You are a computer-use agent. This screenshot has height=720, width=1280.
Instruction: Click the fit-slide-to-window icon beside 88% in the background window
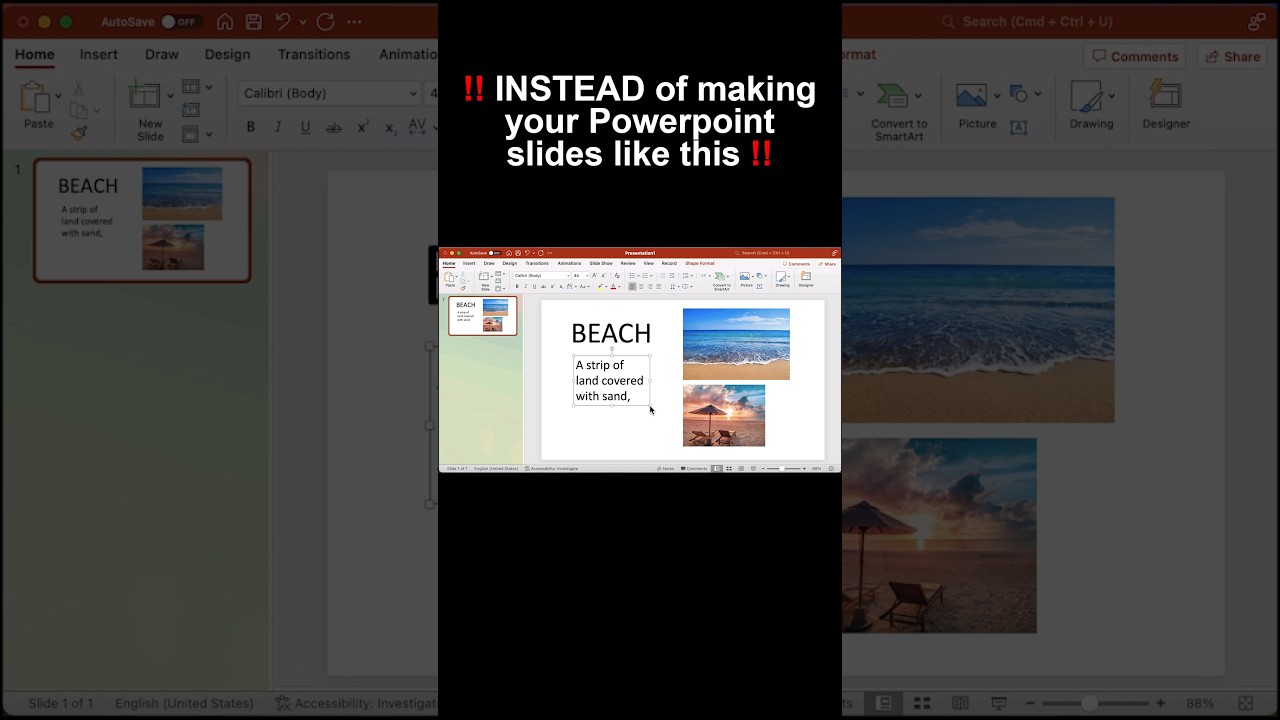[1246, 703]
